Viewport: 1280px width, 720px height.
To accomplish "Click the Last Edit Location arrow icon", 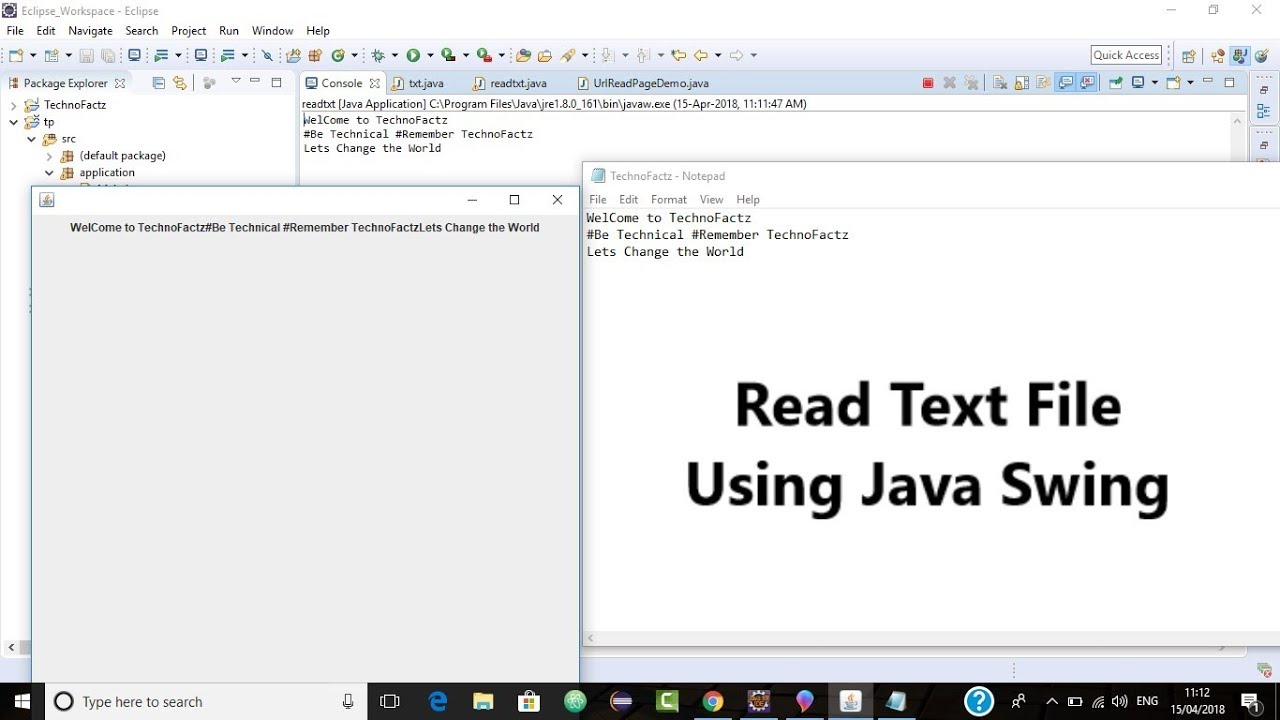I will click(679, 55).
